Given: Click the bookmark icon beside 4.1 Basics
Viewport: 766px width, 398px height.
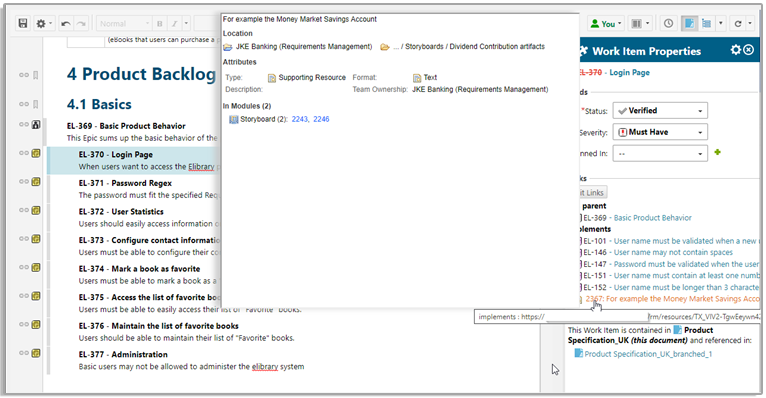Looking at the screenshot, I should 36,104.
